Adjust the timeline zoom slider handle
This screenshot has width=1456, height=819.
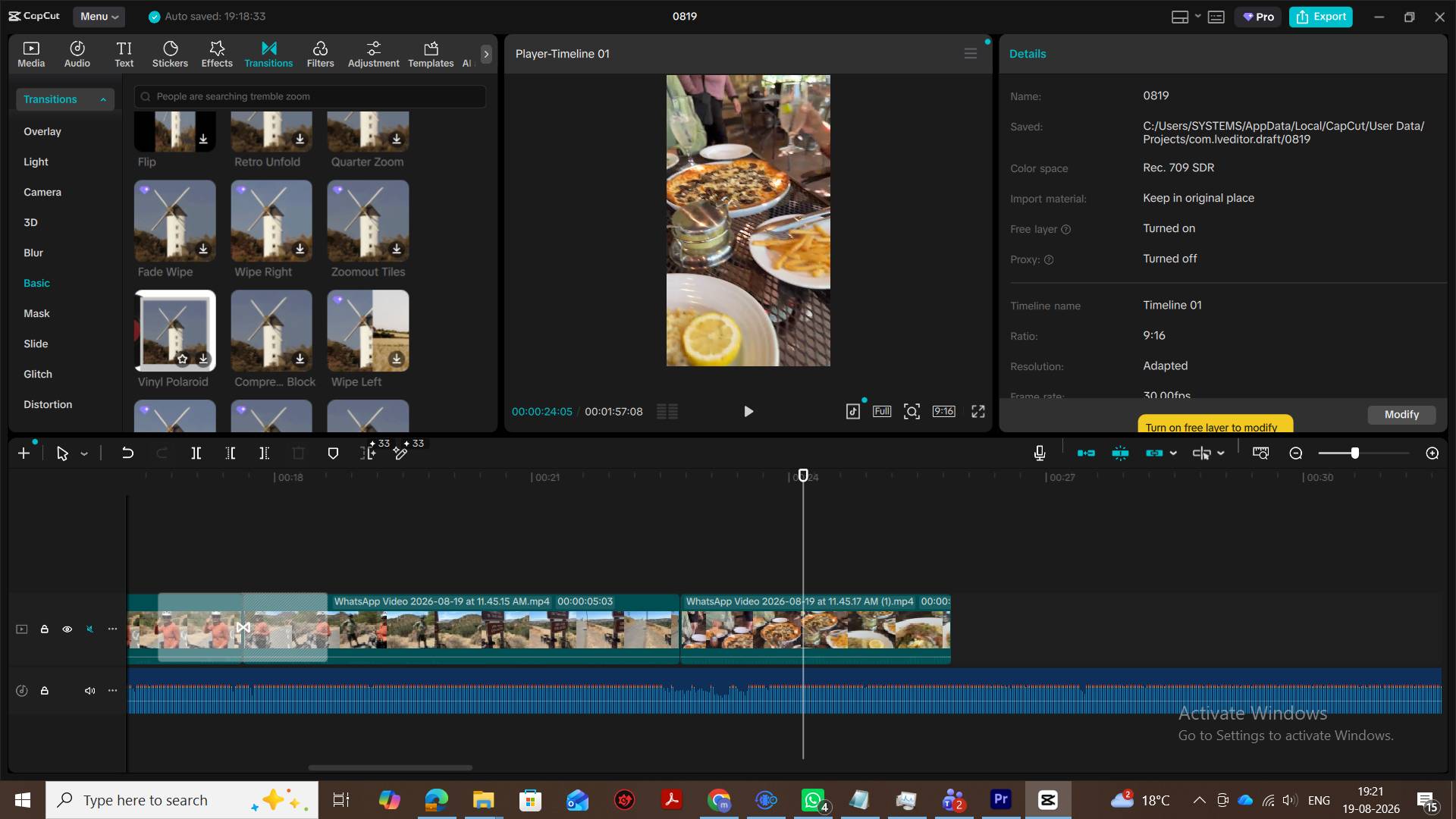[1354, 453]
